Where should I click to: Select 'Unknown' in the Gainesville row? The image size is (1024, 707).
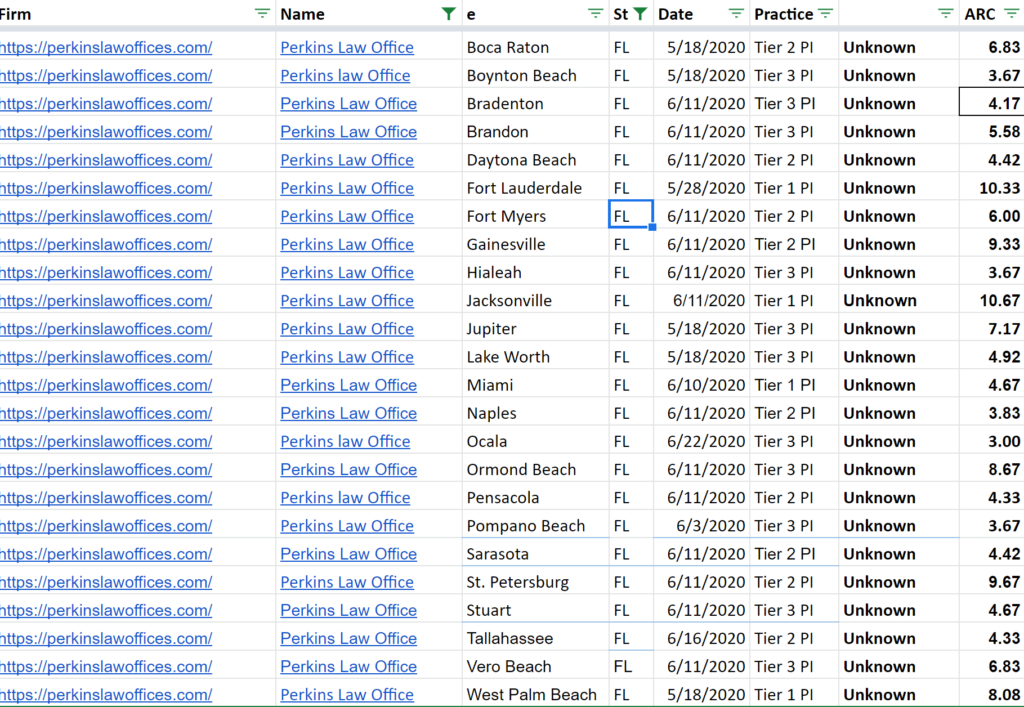coord(899,245)
